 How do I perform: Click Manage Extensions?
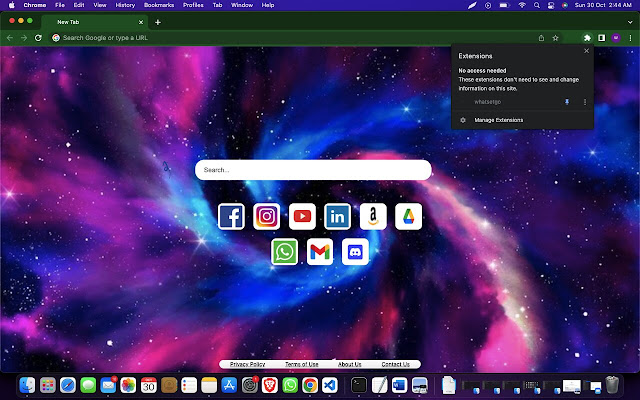[x=498, y=120]
